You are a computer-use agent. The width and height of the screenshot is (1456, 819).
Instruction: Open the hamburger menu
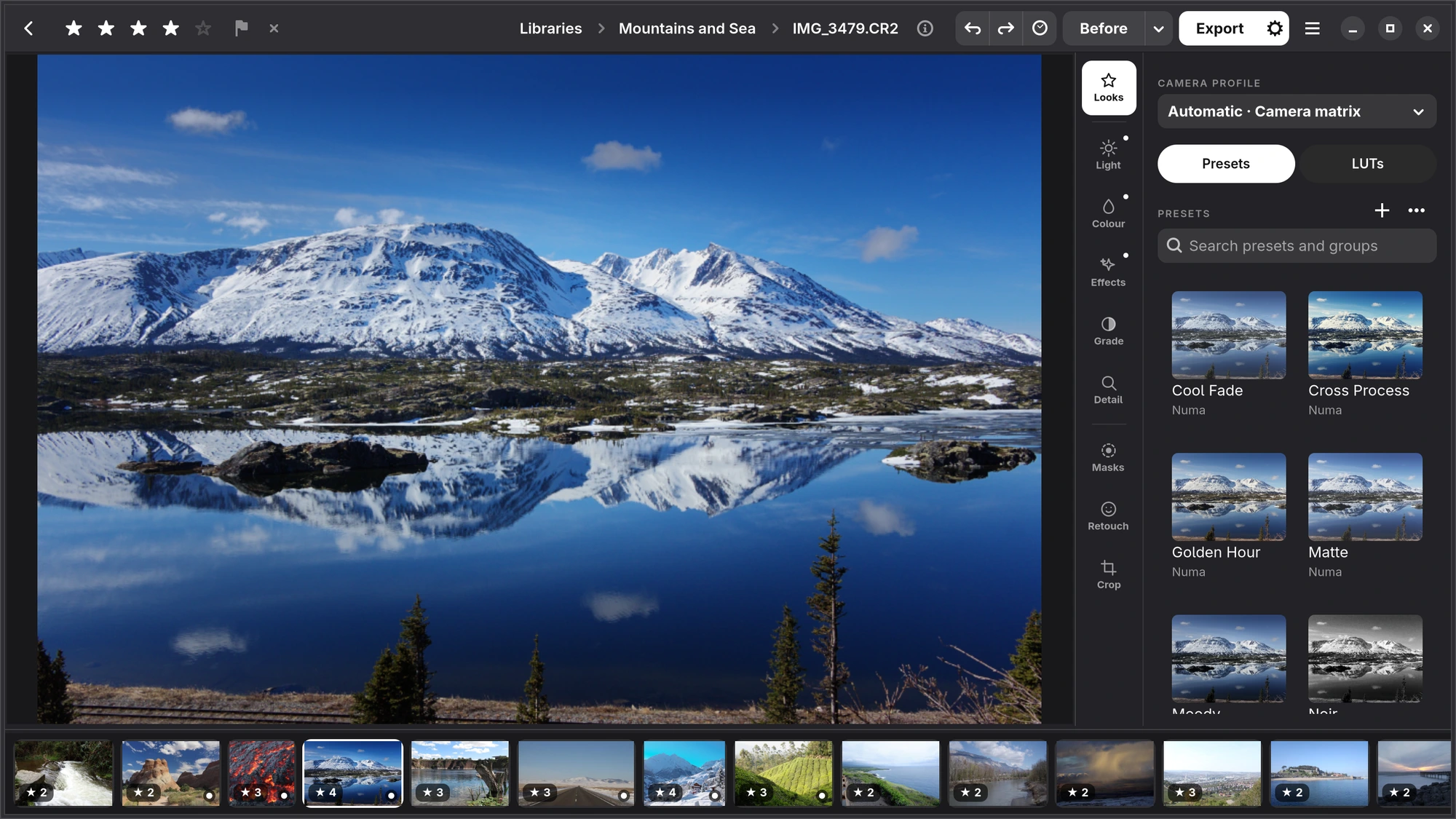pyautogui.click(x=1312, y=28)
